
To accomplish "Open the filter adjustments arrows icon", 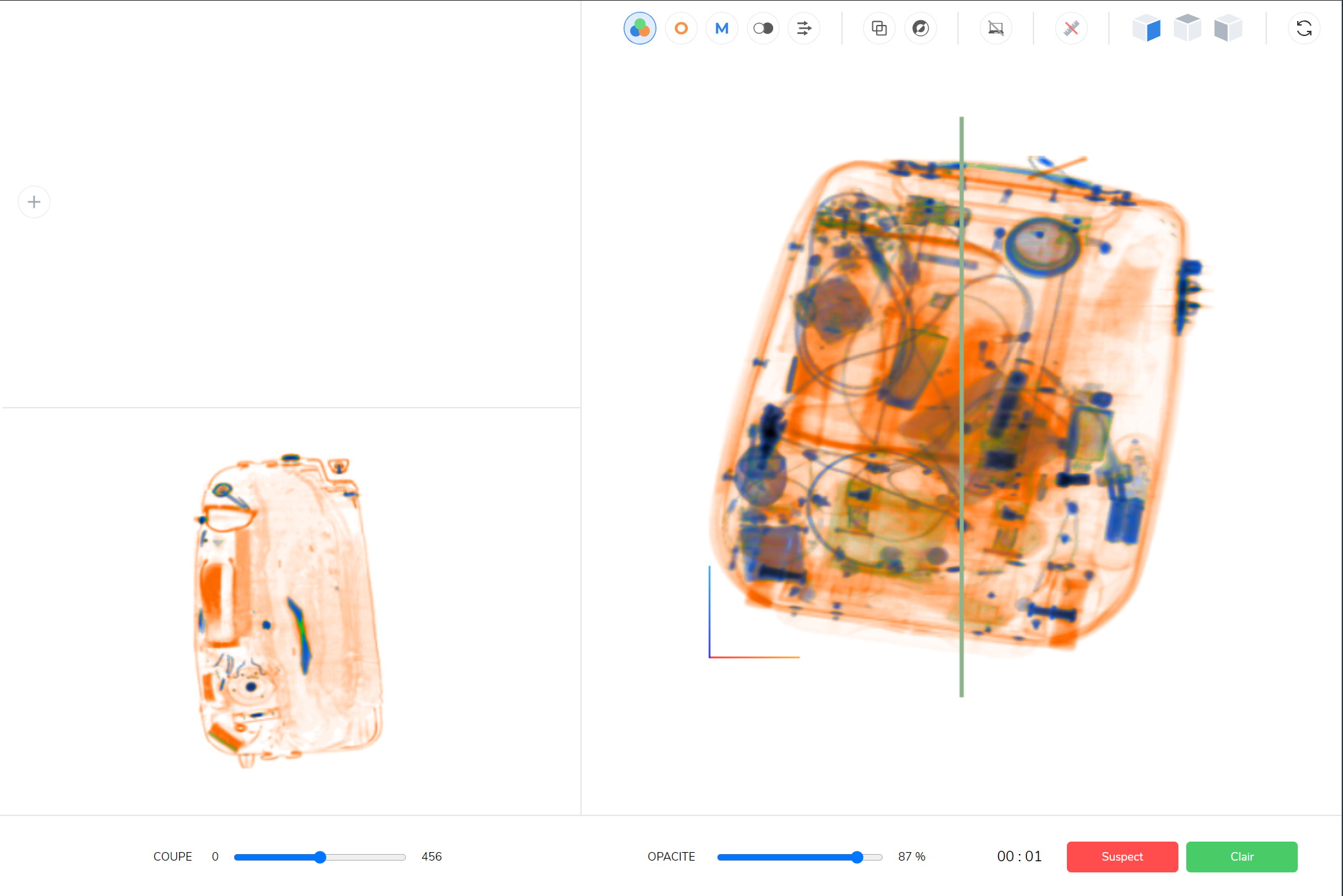I will pos(803,28).
